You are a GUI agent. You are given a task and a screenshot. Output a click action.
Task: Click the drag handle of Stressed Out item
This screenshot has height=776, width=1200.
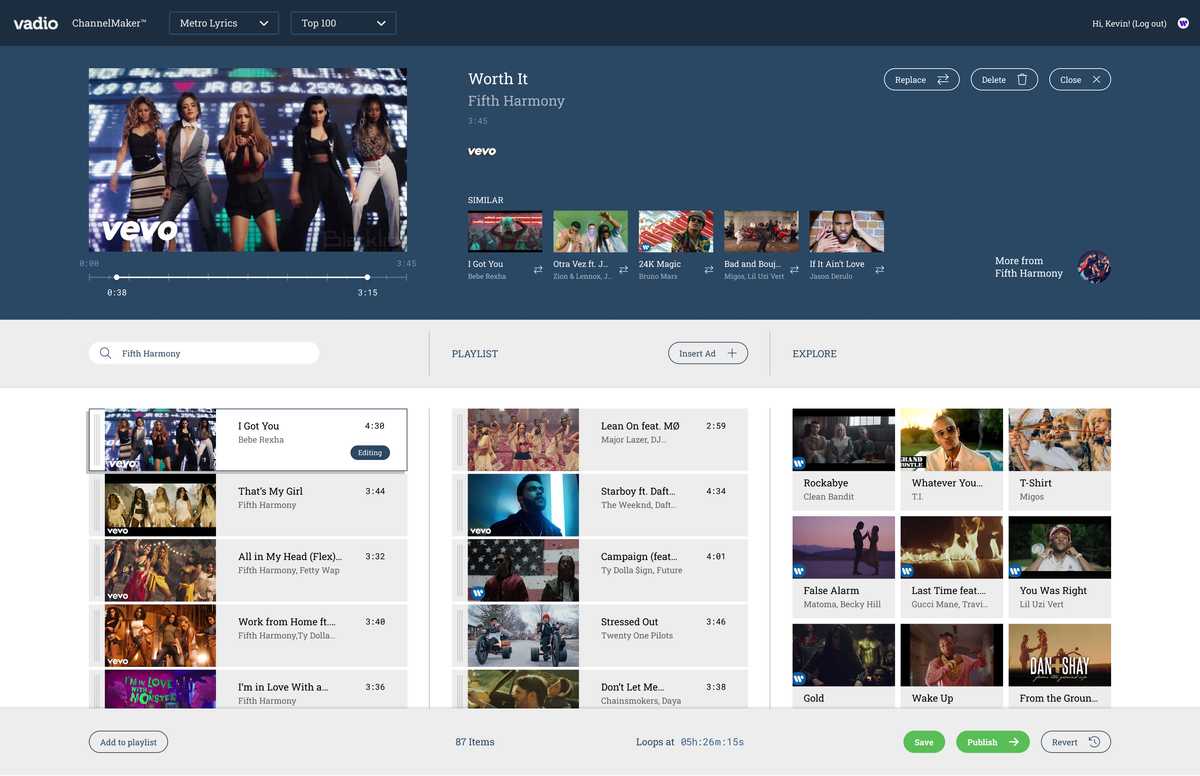(x=460, y=635)
